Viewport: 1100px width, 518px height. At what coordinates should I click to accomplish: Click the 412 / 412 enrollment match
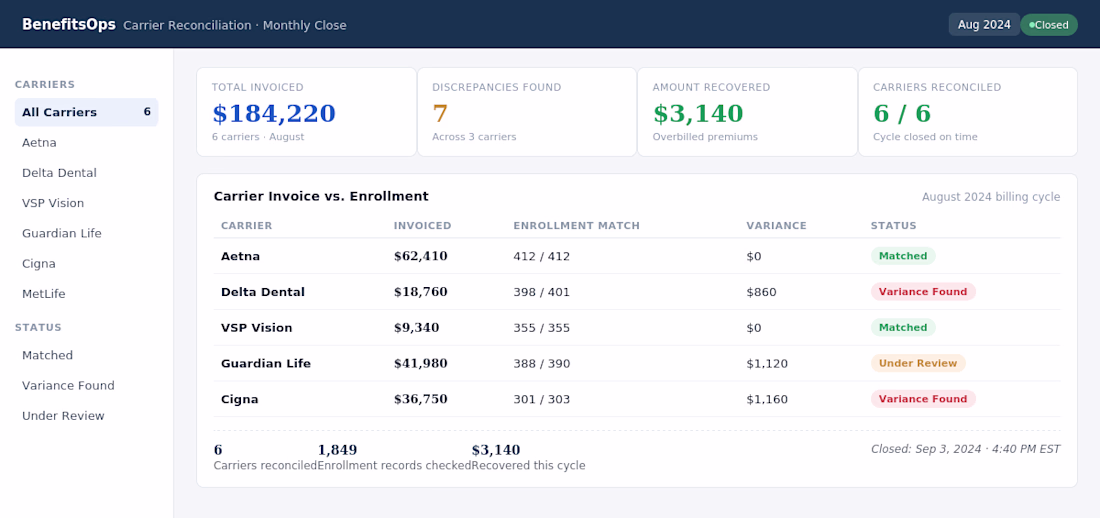pyautogui.click(x=542, y=256)
